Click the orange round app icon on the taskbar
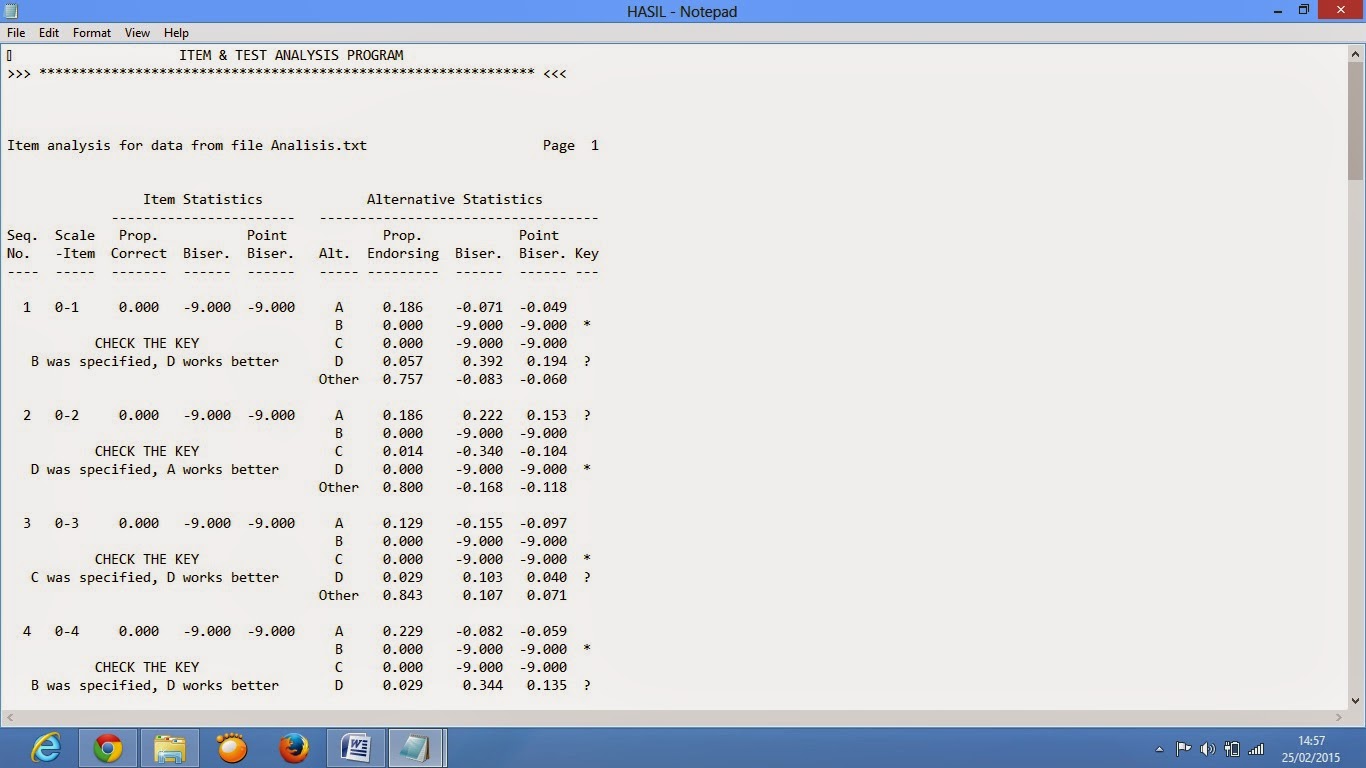The image size is (1366, 768). coord(232,748)
